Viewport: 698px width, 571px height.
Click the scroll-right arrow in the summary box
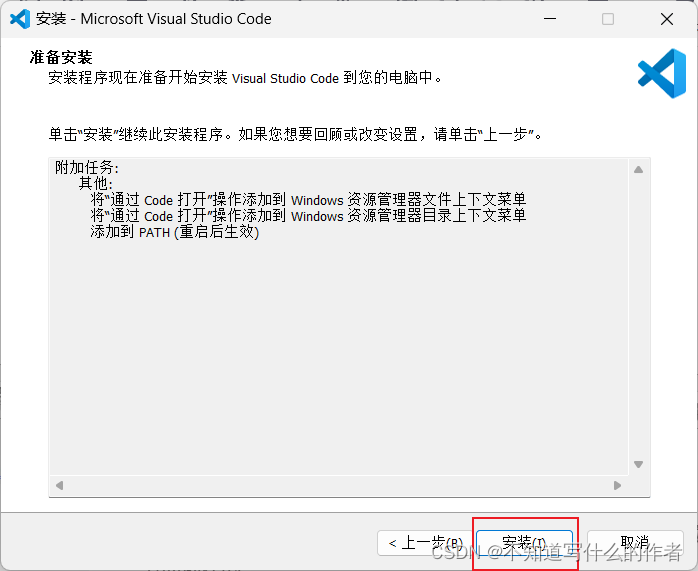(x=617, y=485)
